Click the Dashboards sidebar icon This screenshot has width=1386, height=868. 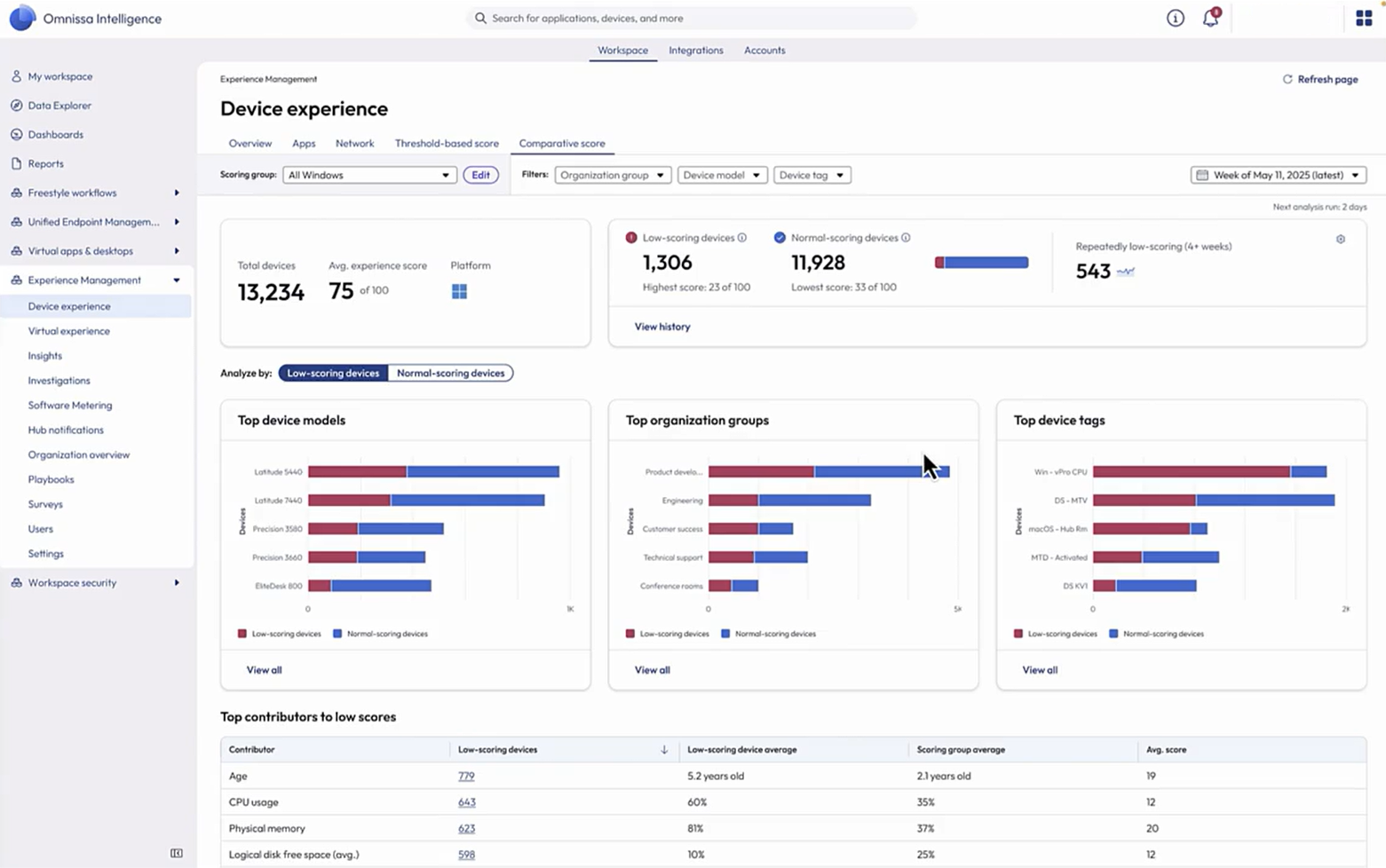point(16,135)
